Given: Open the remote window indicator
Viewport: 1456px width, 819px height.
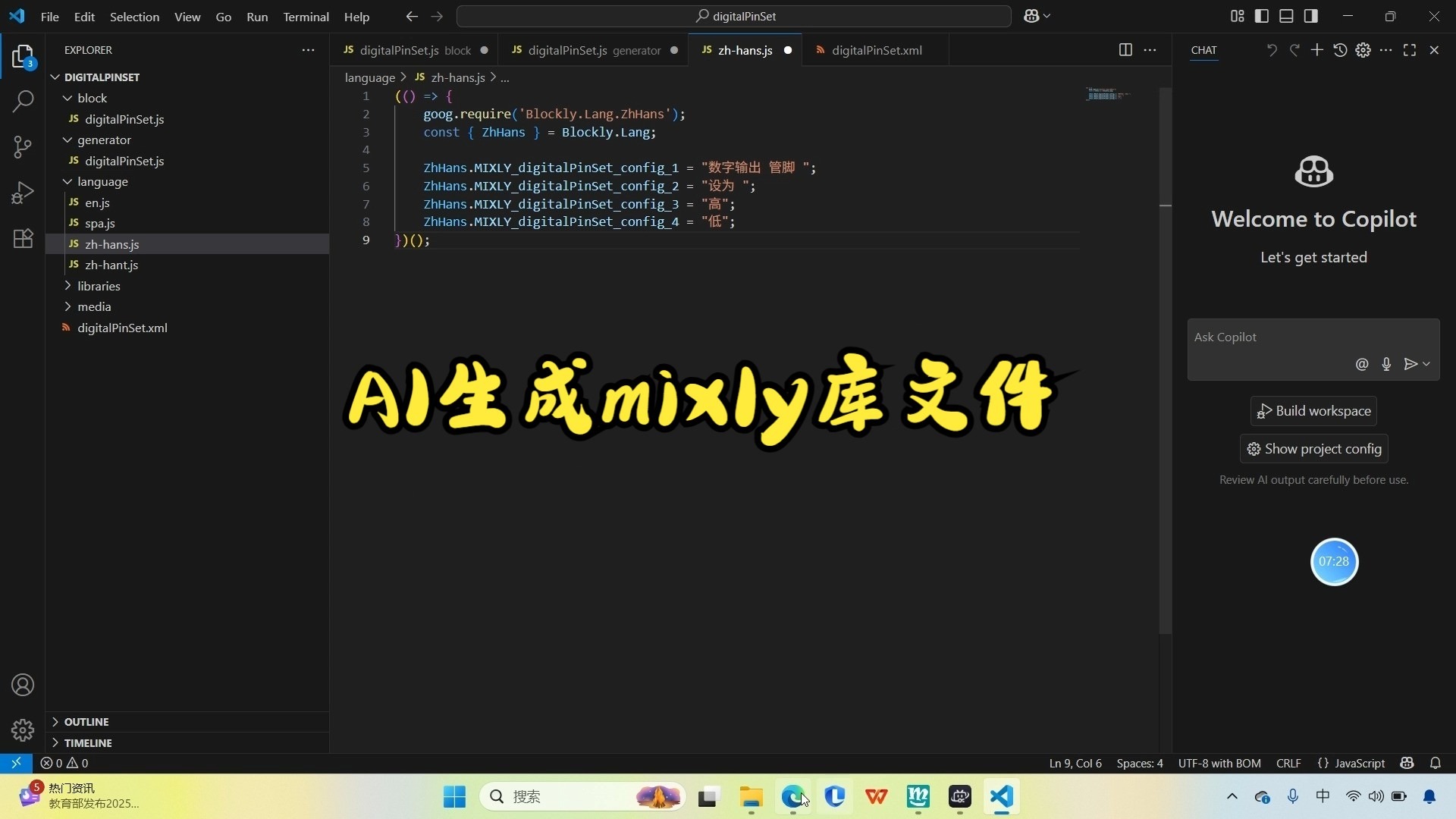Looking at the screenshot, I should [16, 763].
